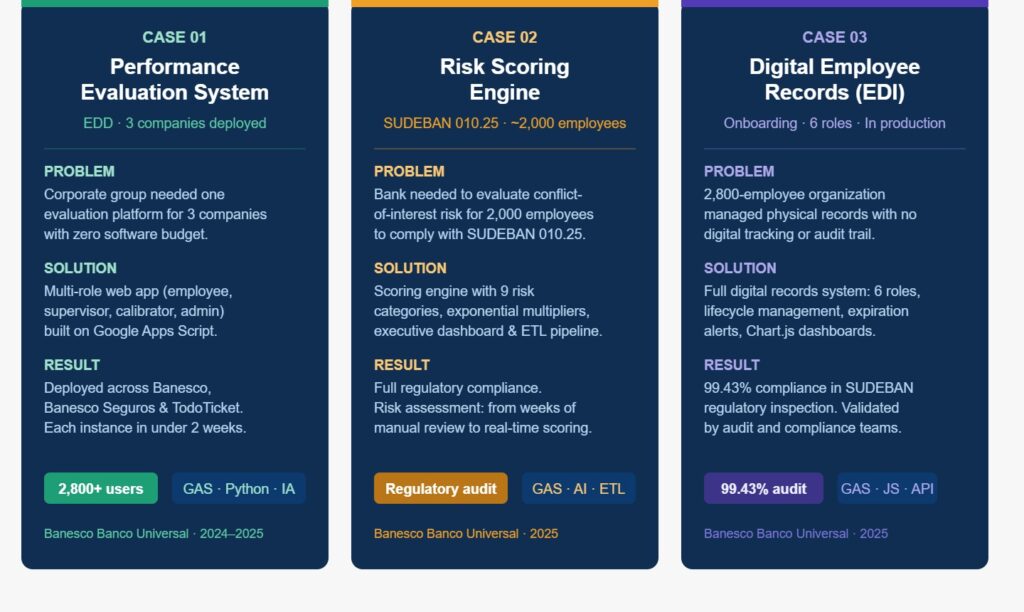Select the 'CASE 03' label

tap(835, 37)
